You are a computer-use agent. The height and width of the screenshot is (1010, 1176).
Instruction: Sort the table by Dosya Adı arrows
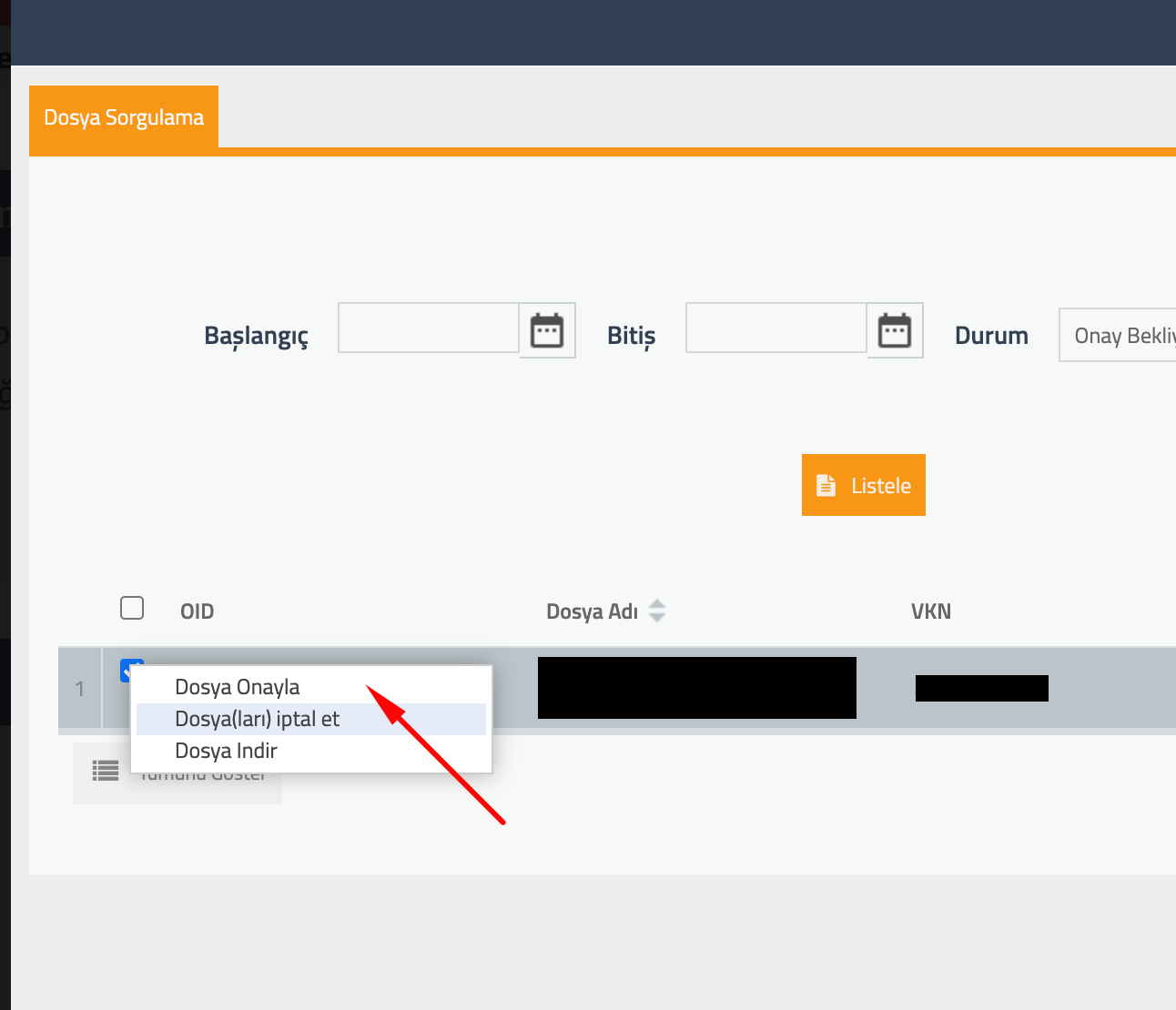coord(657,611)
